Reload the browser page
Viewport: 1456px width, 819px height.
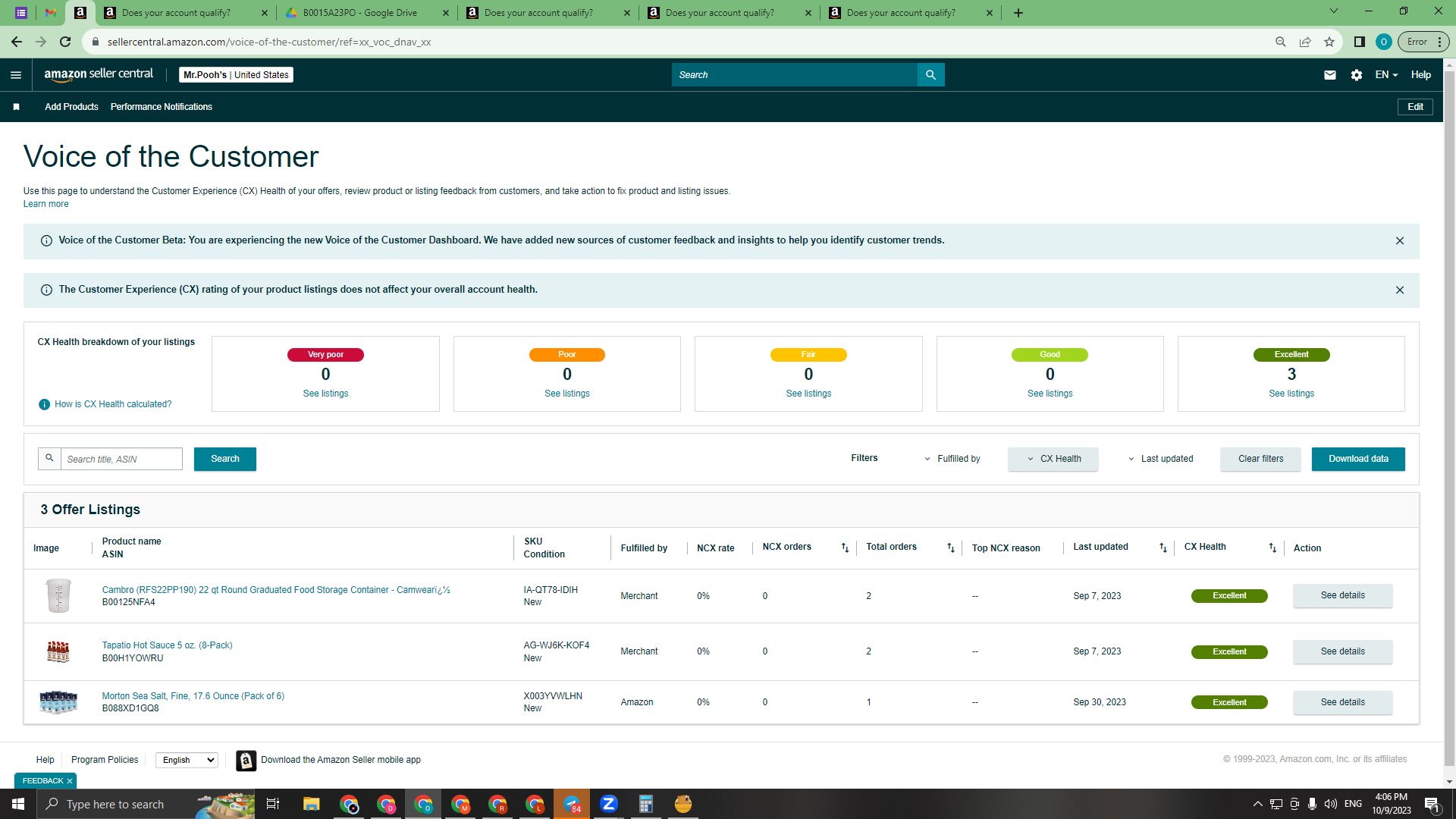point(65,42)
